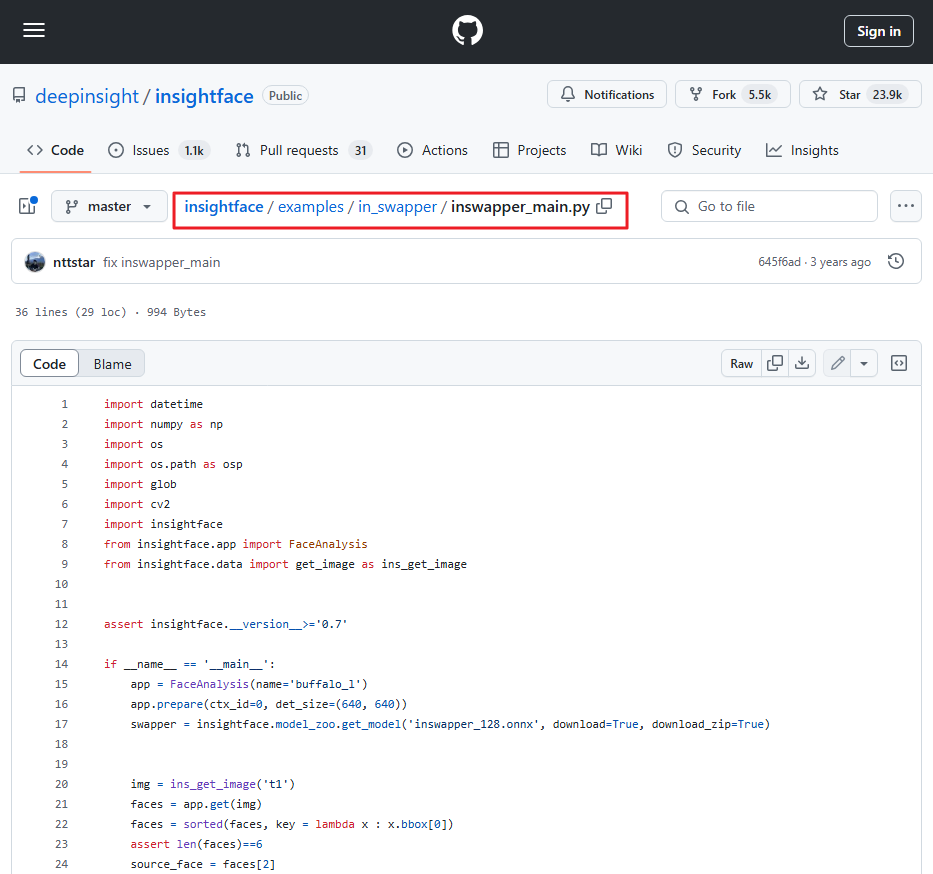Click the '36 lines (29 loc)' info text
The width and height of the screenshot is (933, 874).
71,312
